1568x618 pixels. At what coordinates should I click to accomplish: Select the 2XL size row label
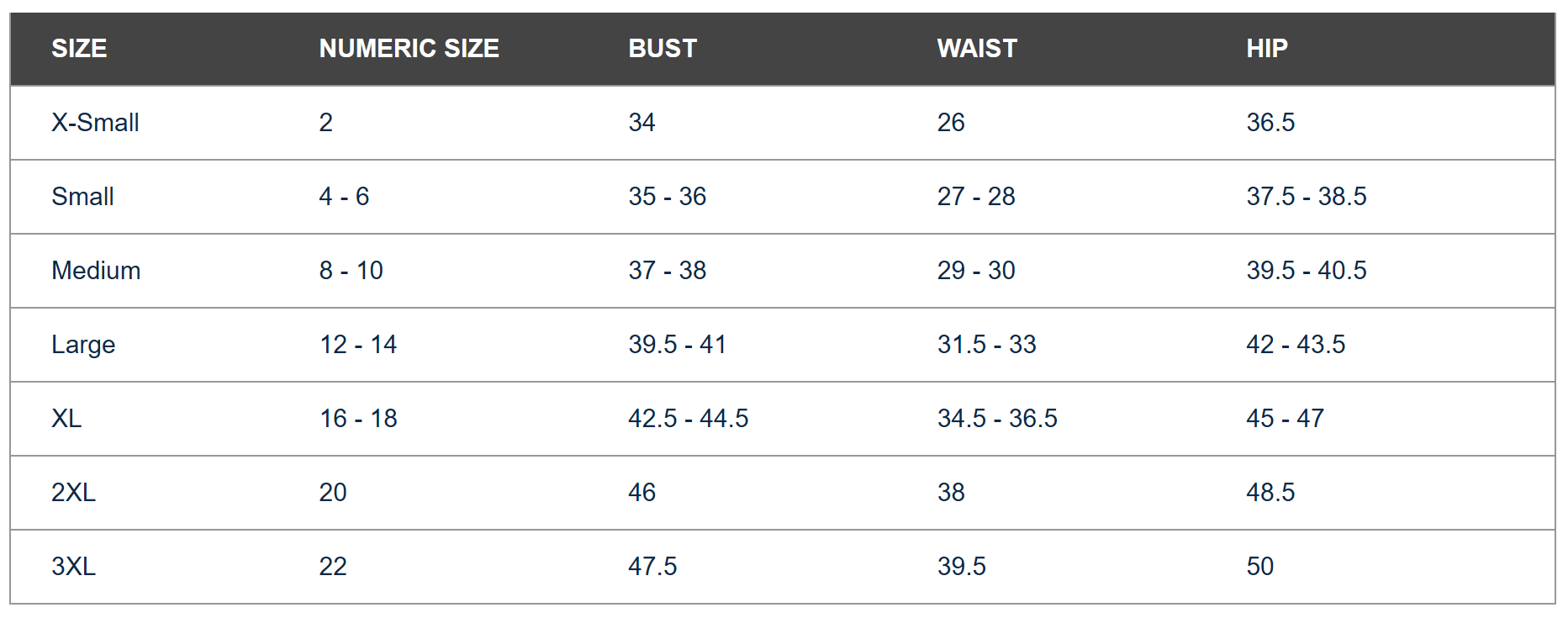click(73, 493)
